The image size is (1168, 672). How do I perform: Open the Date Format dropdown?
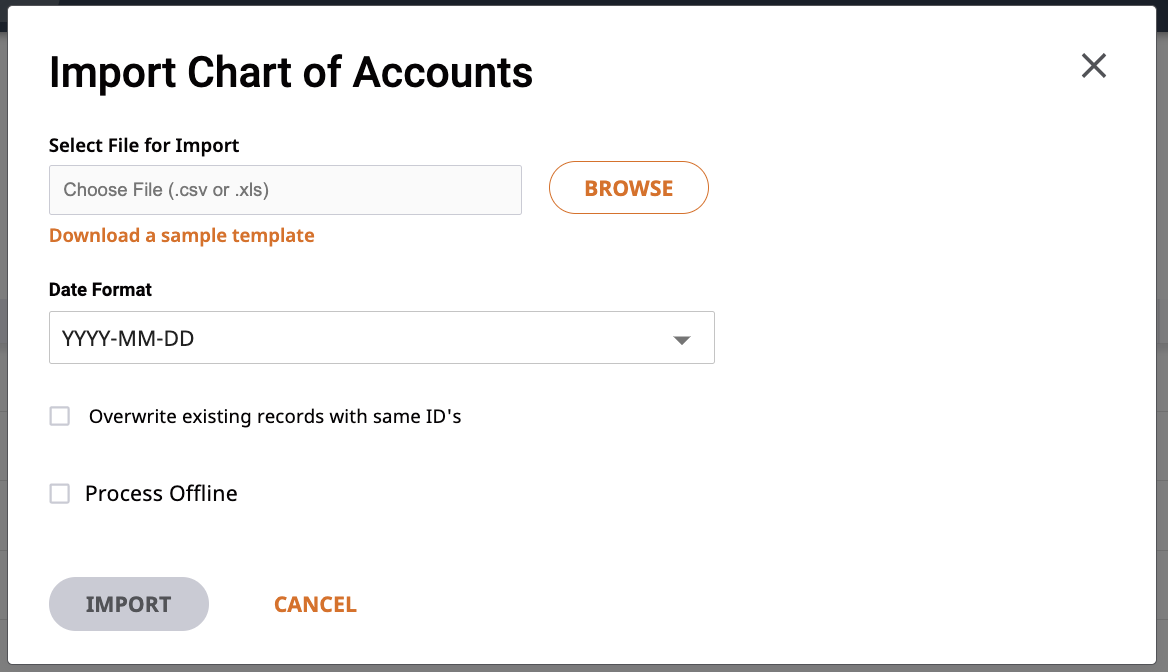(x=381, y=337)
